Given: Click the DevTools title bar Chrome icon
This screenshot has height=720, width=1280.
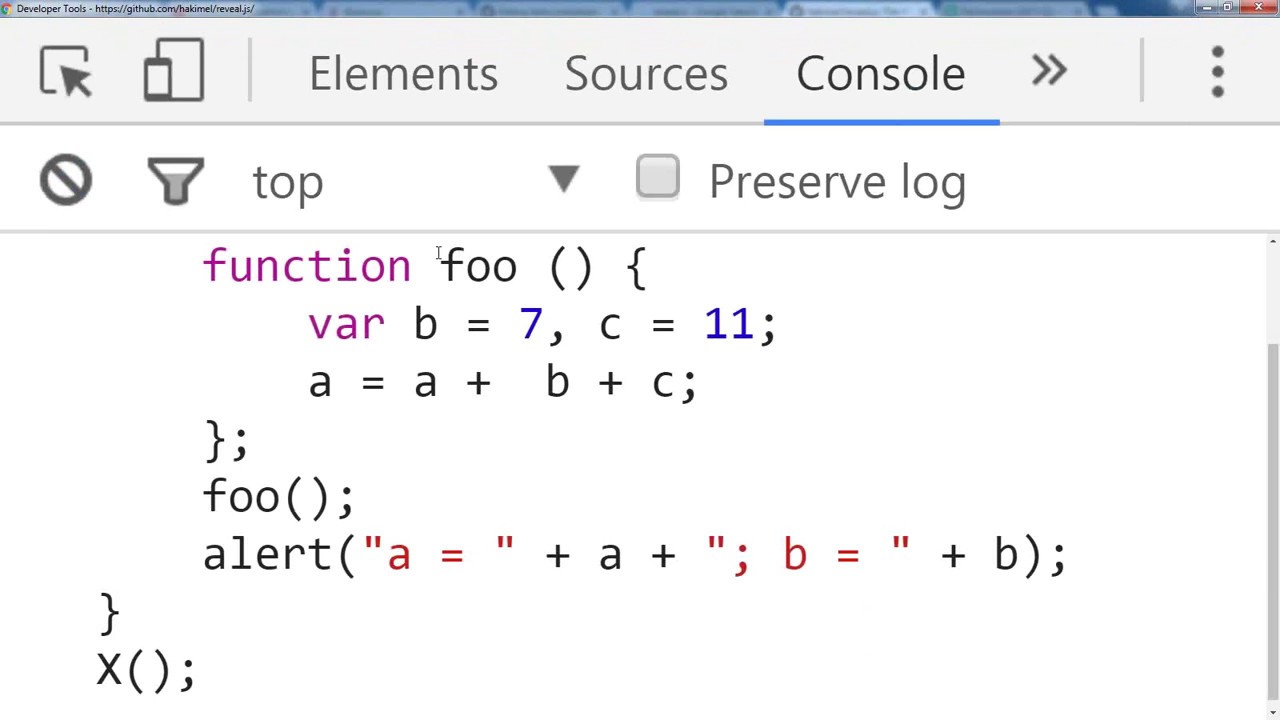Looking at the screenshot, I should (8, 8).
